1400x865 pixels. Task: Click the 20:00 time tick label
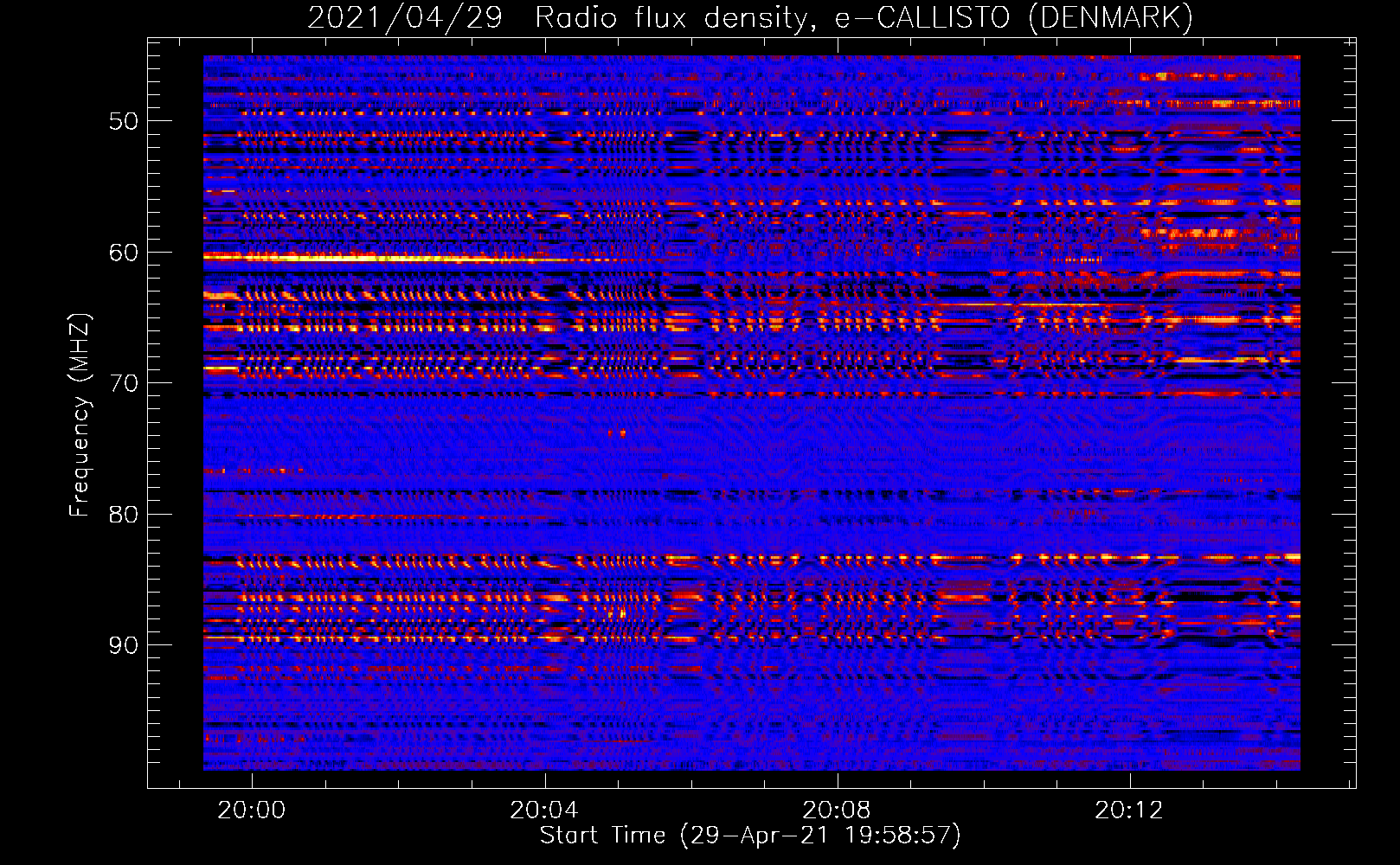252,811
